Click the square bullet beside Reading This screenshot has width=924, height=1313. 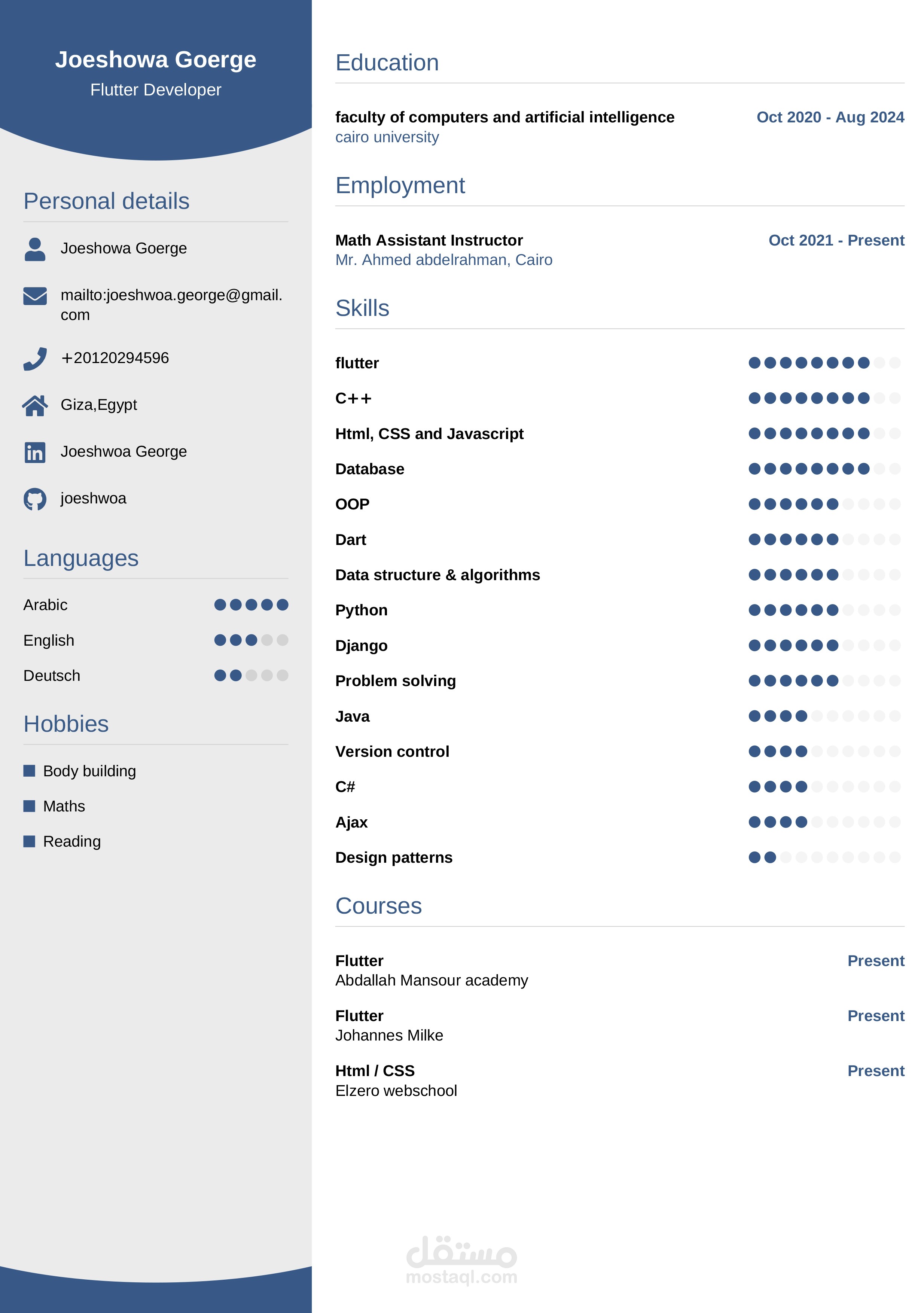point(29,841)
